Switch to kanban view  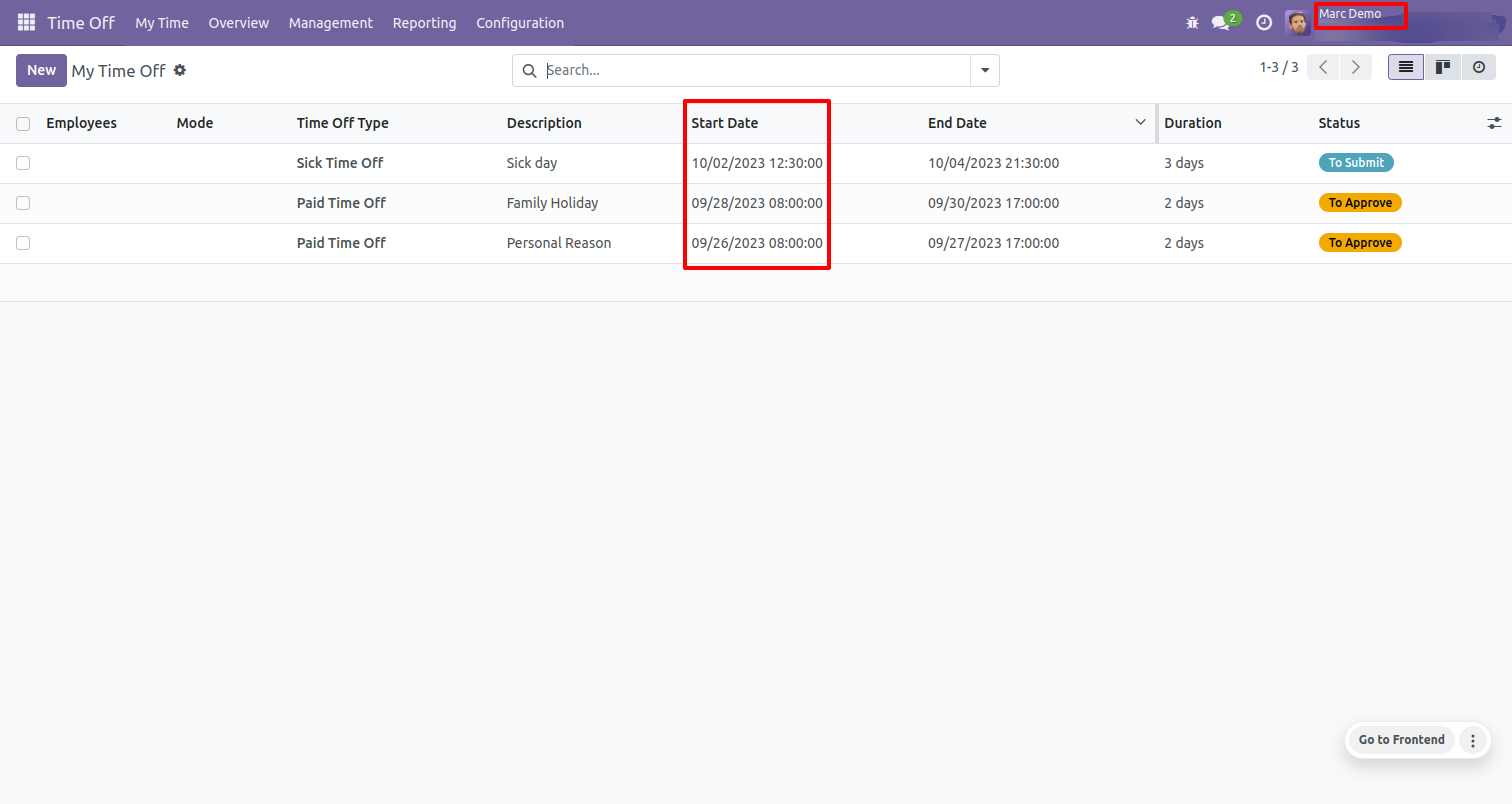pyautogui.click(x=1442, y=67)
